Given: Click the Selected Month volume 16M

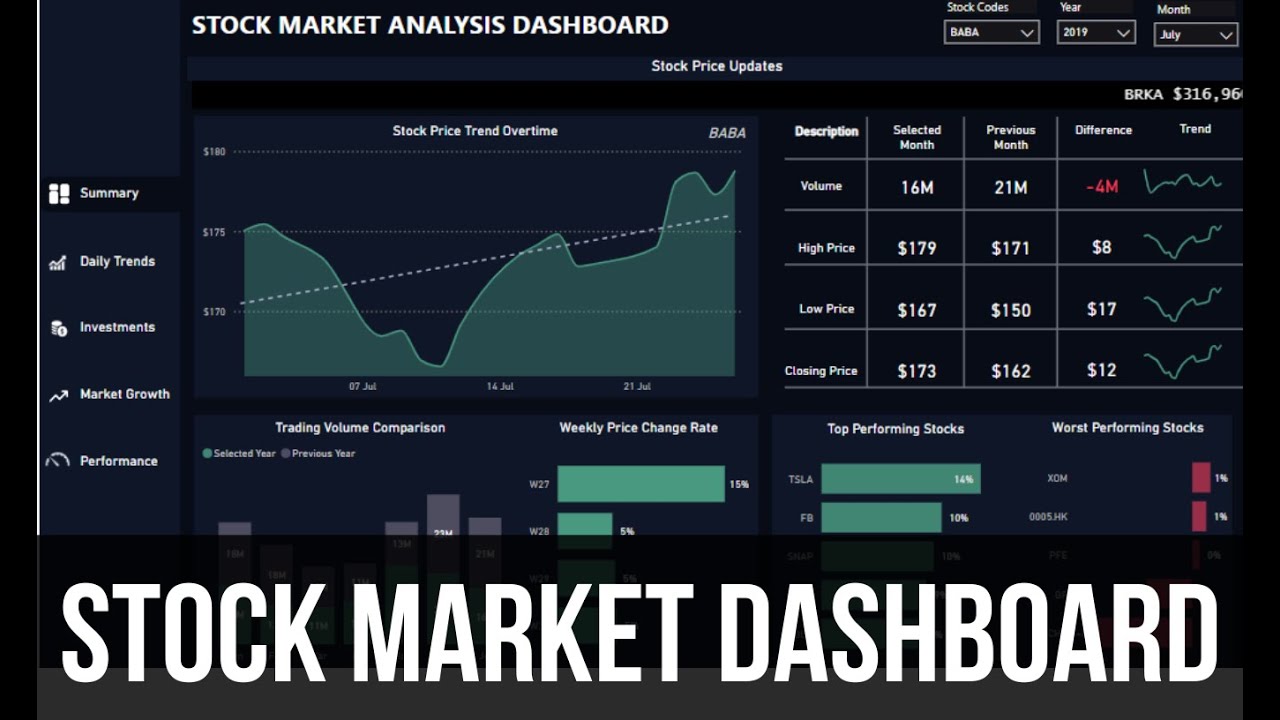Looking at the screenshot, I should pyautogui.click(x=917, y=186).
